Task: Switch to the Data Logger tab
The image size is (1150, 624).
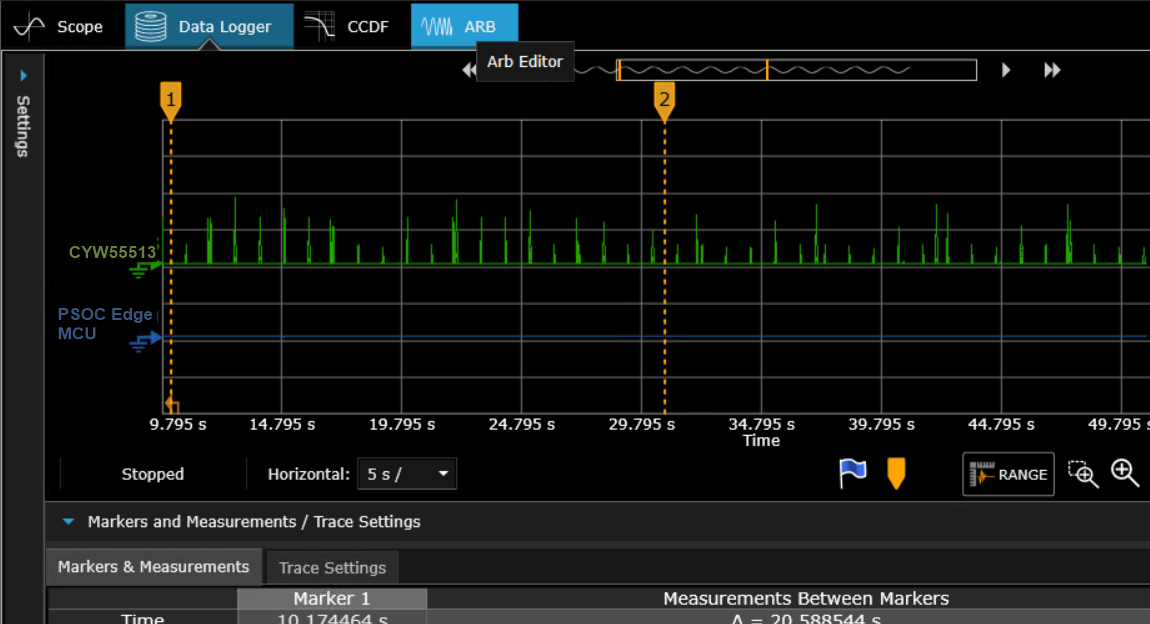Action: [208, 26]
